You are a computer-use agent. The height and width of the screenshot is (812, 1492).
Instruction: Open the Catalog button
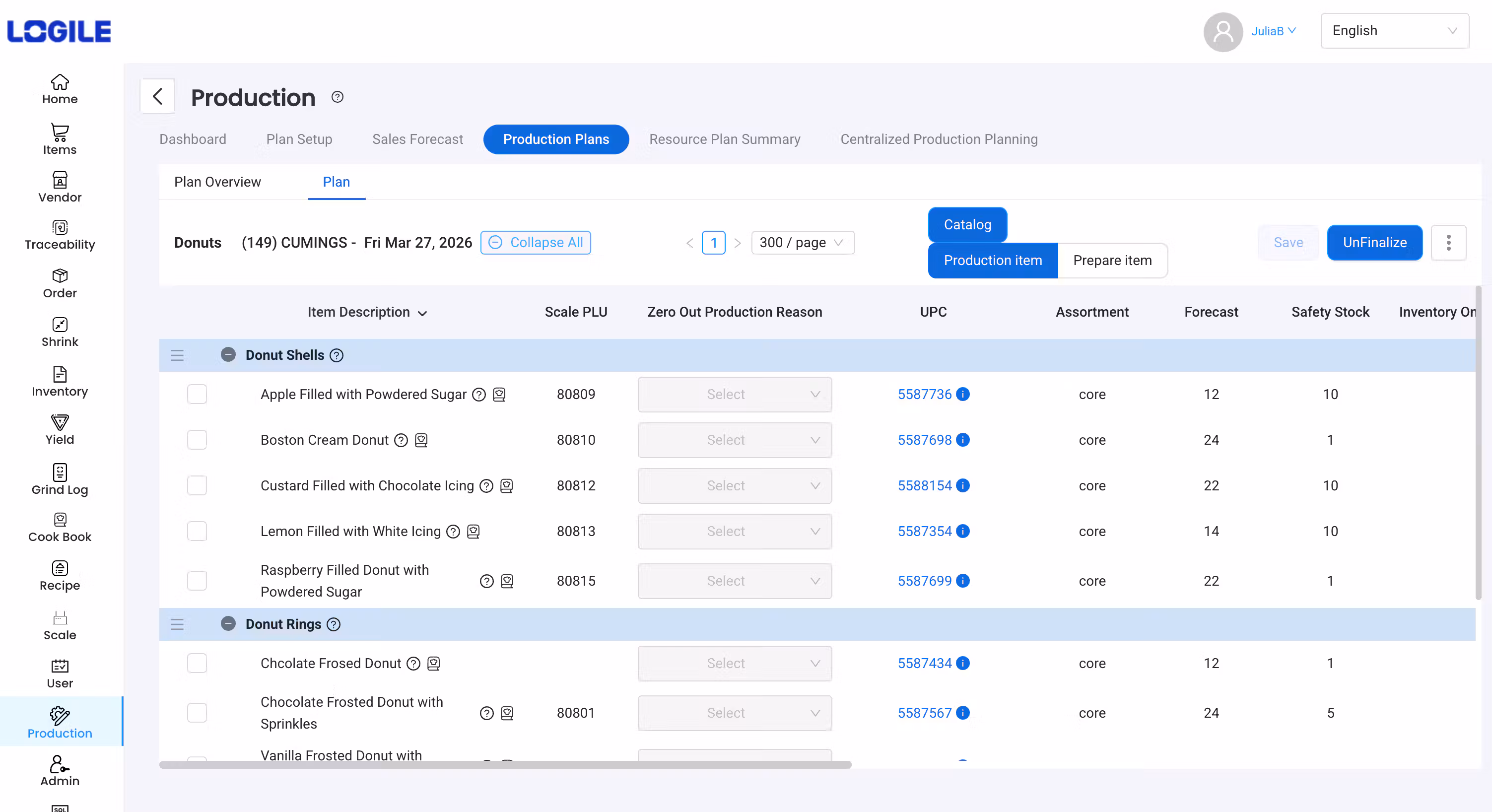point(967,225)
